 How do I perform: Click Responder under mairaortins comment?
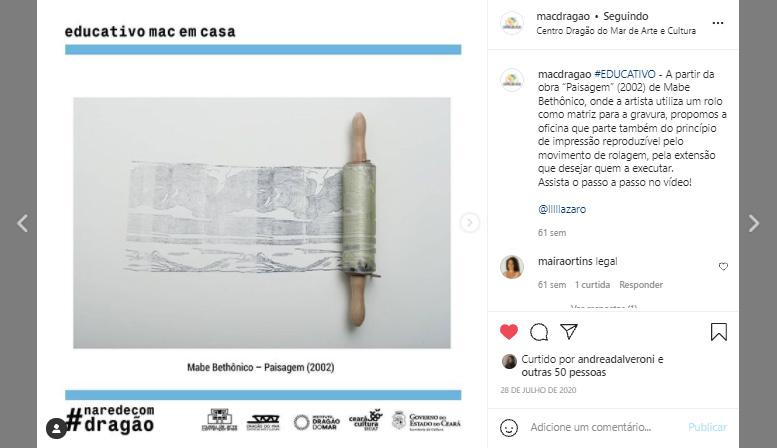(x=641, y=285)
